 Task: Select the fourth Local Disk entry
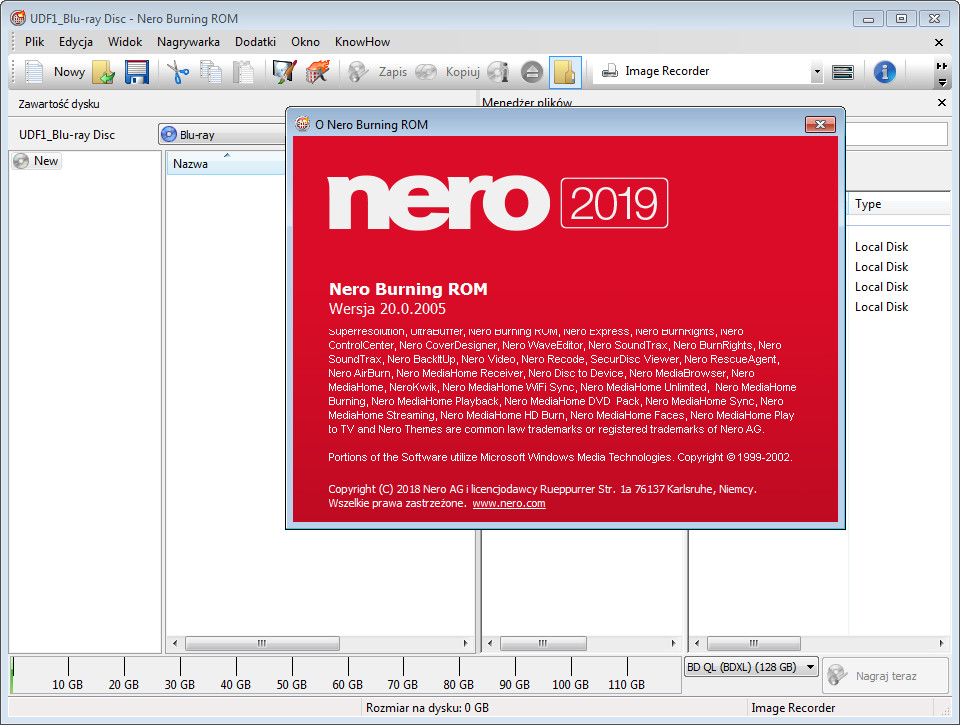(x=881, y=307)
